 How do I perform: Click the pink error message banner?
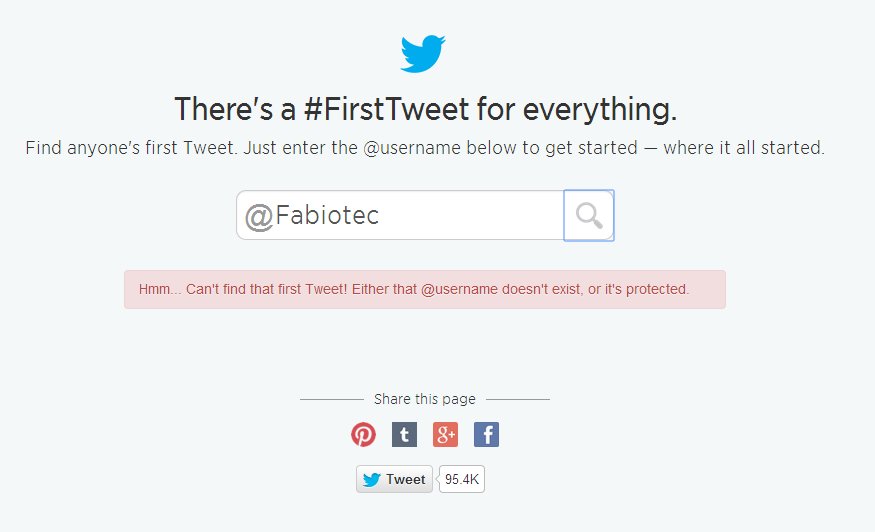(424, 289)
